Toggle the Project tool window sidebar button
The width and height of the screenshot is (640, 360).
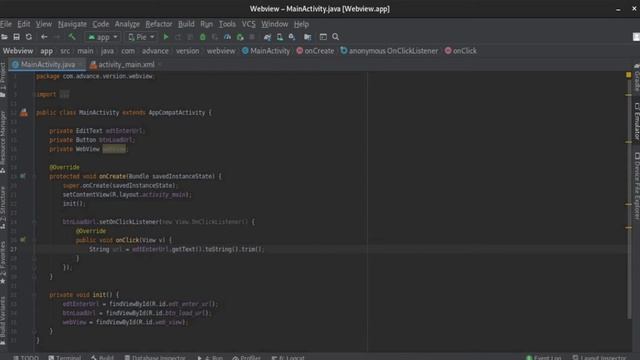tap(3, 80)
